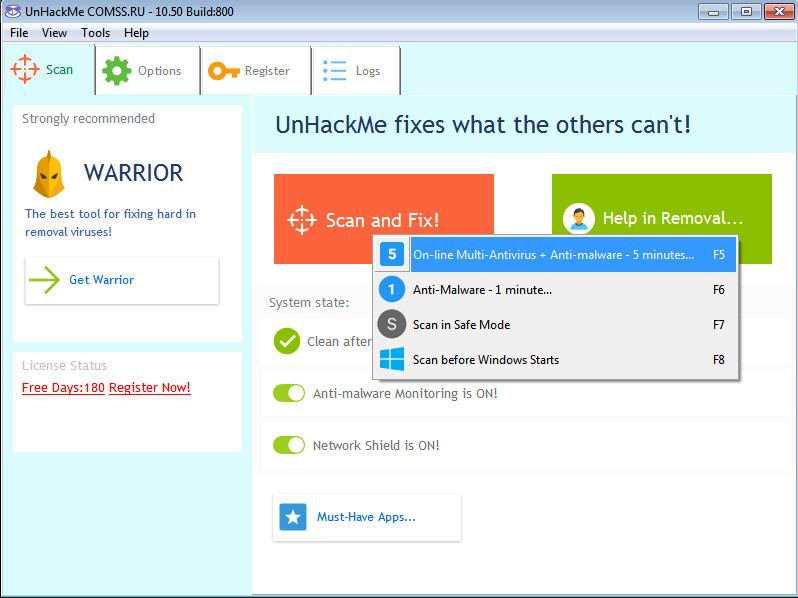Viewport: 798px width, 598px height.
Task: Click the green checkmark system state icon
Action: (x=287, y=341)
